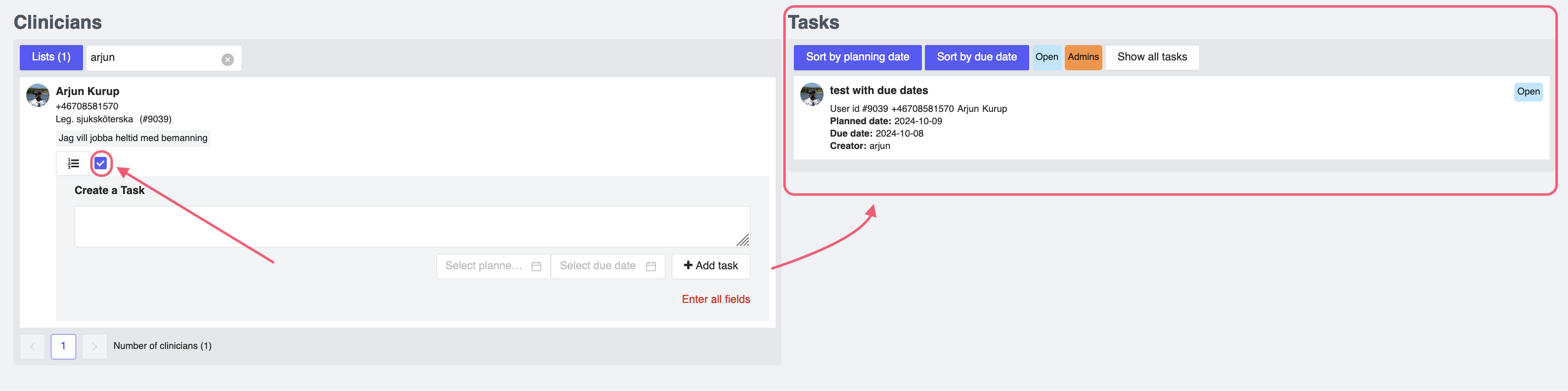The height and width of the screenshot is (391, 1568).
Task: Select the Arjun Kurup clinician name
Action: point(87,92)
